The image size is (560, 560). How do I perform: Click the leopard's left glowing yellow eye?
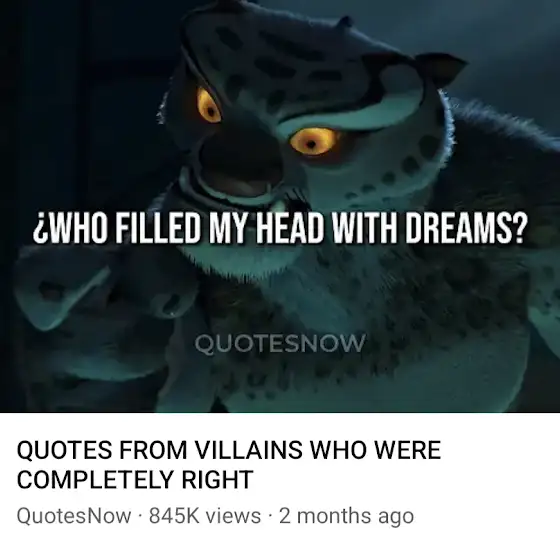[x=209, y=106]
